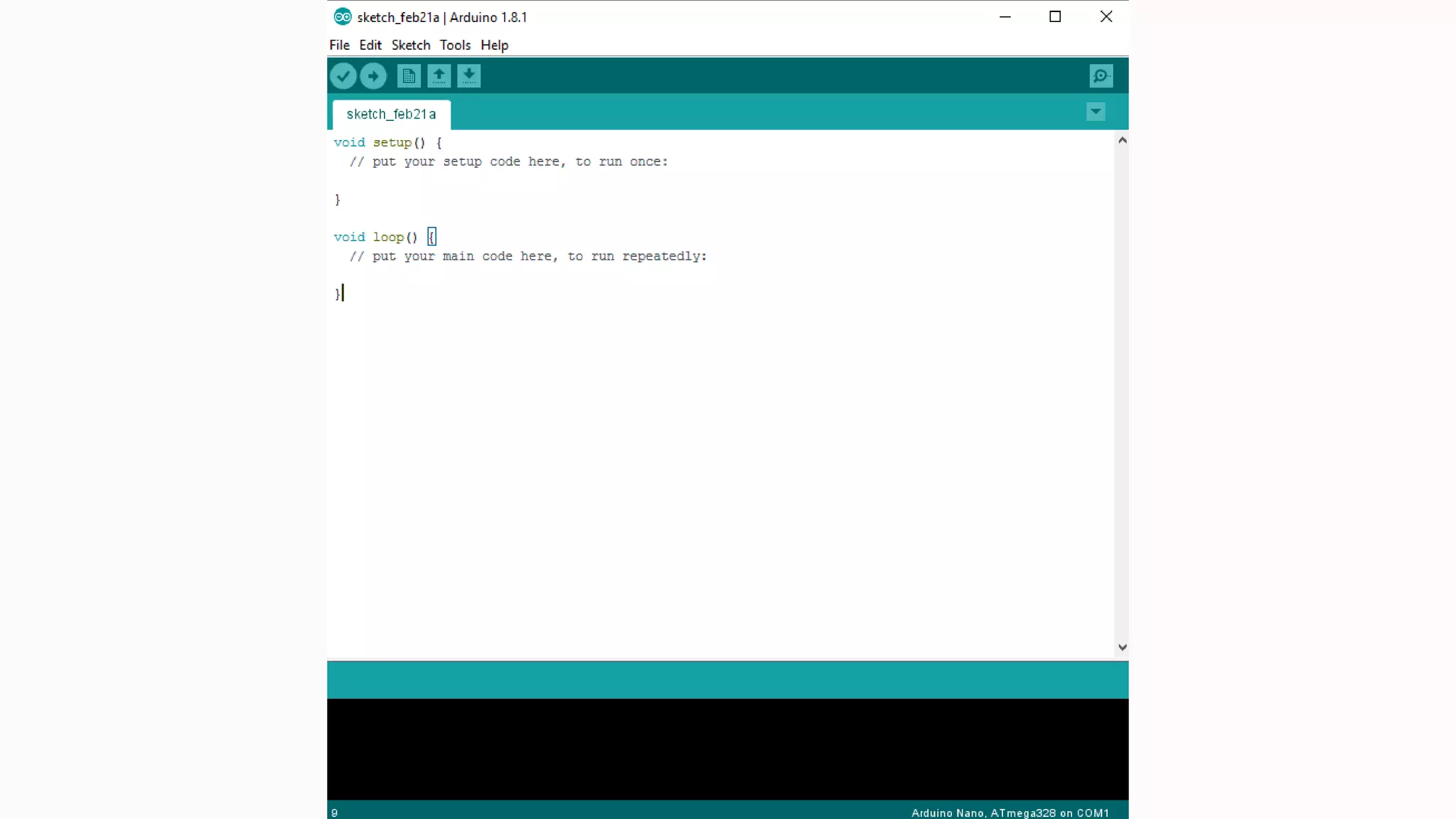Open the Tools menu

(x=455, y=45)
